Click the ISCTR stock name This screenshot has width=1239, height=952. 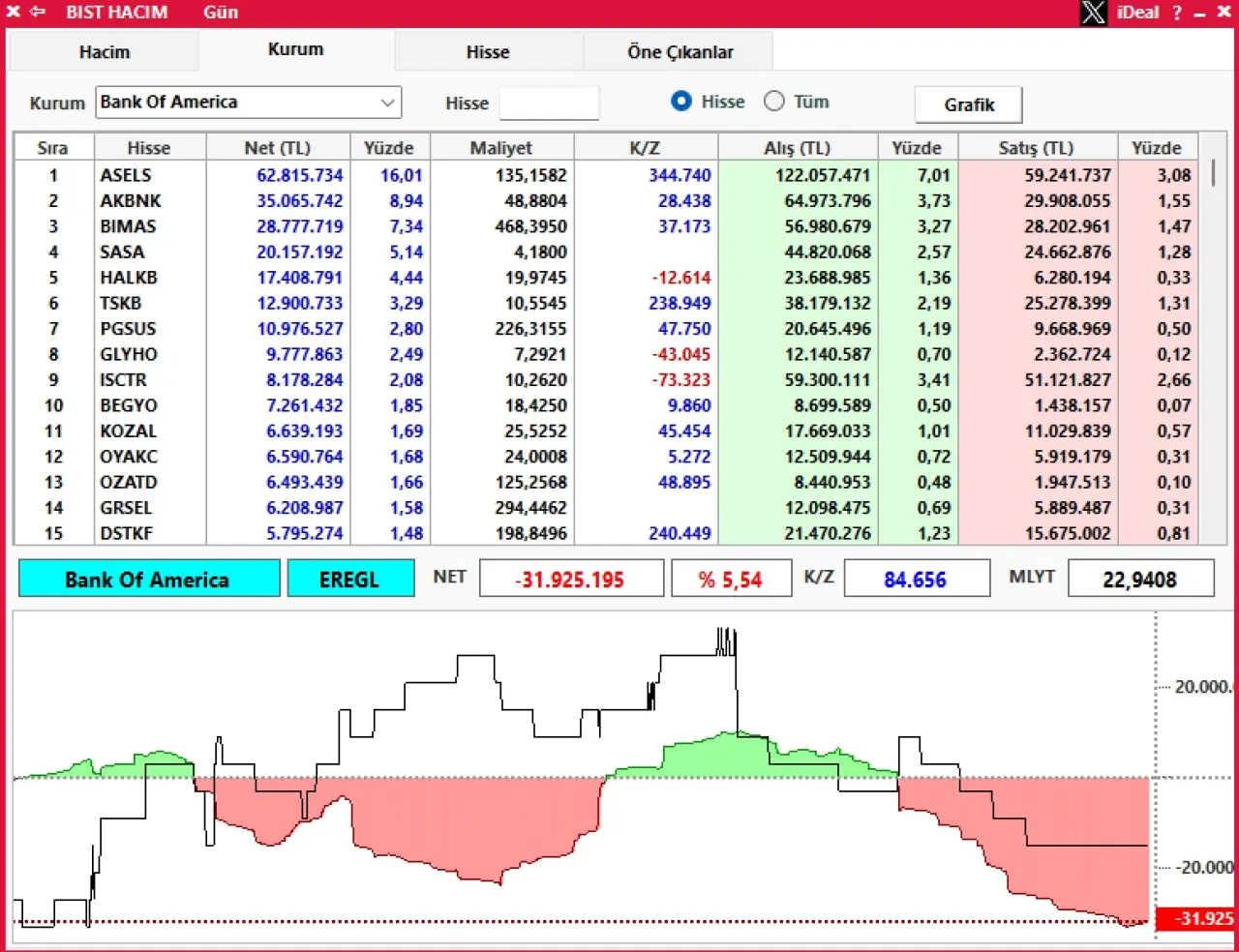pyautogui.click(x=124, y=380)
